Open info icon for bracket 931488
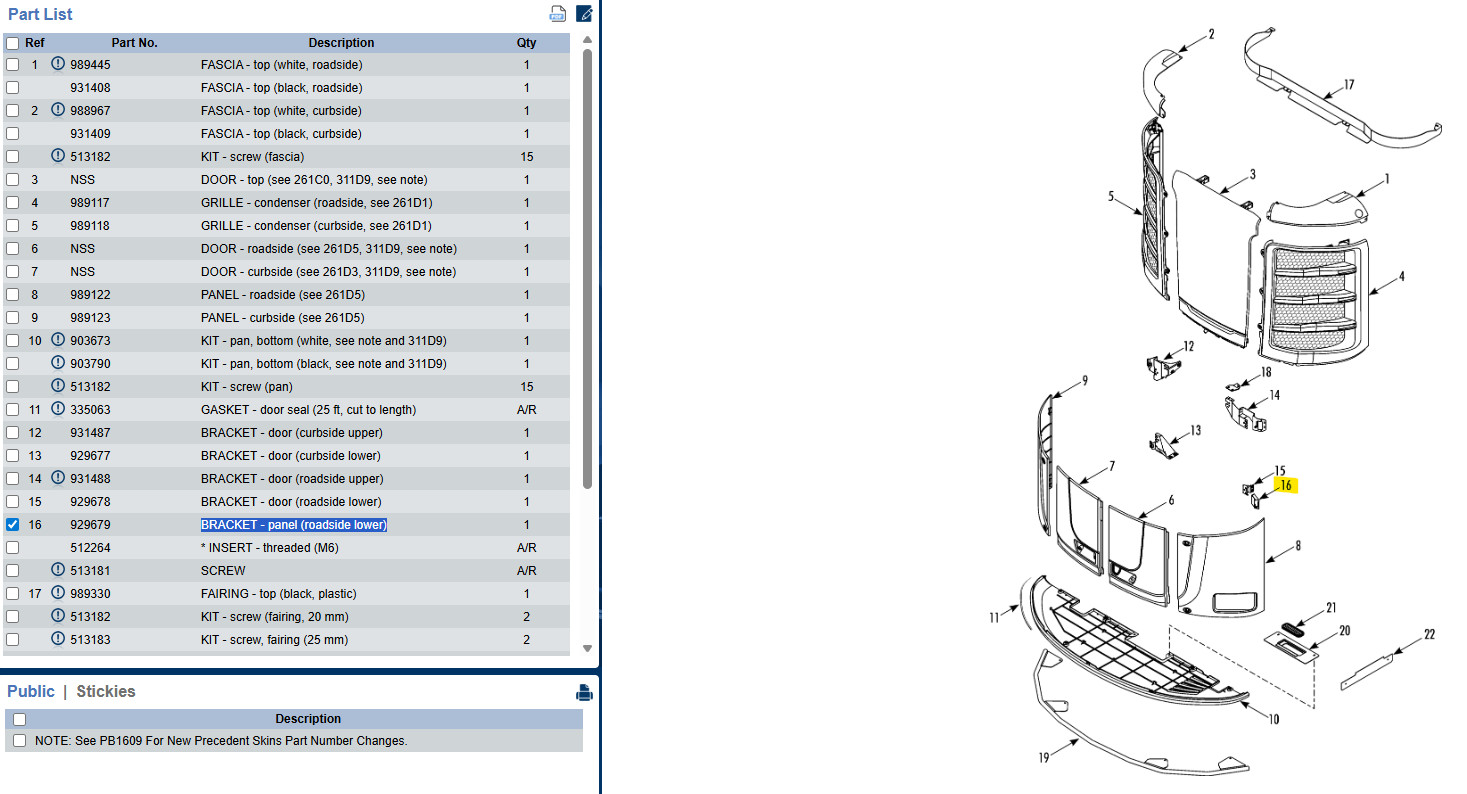 [x=58, y=478]
